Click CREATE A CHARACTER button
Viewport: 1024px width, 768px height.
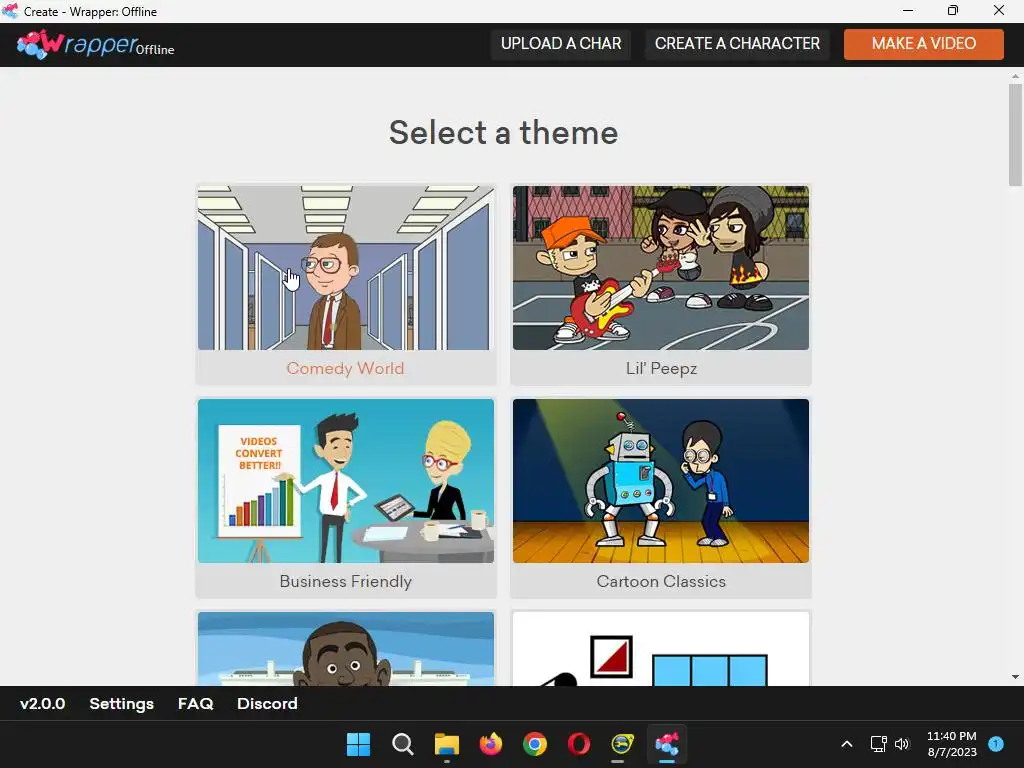point(737,44)
